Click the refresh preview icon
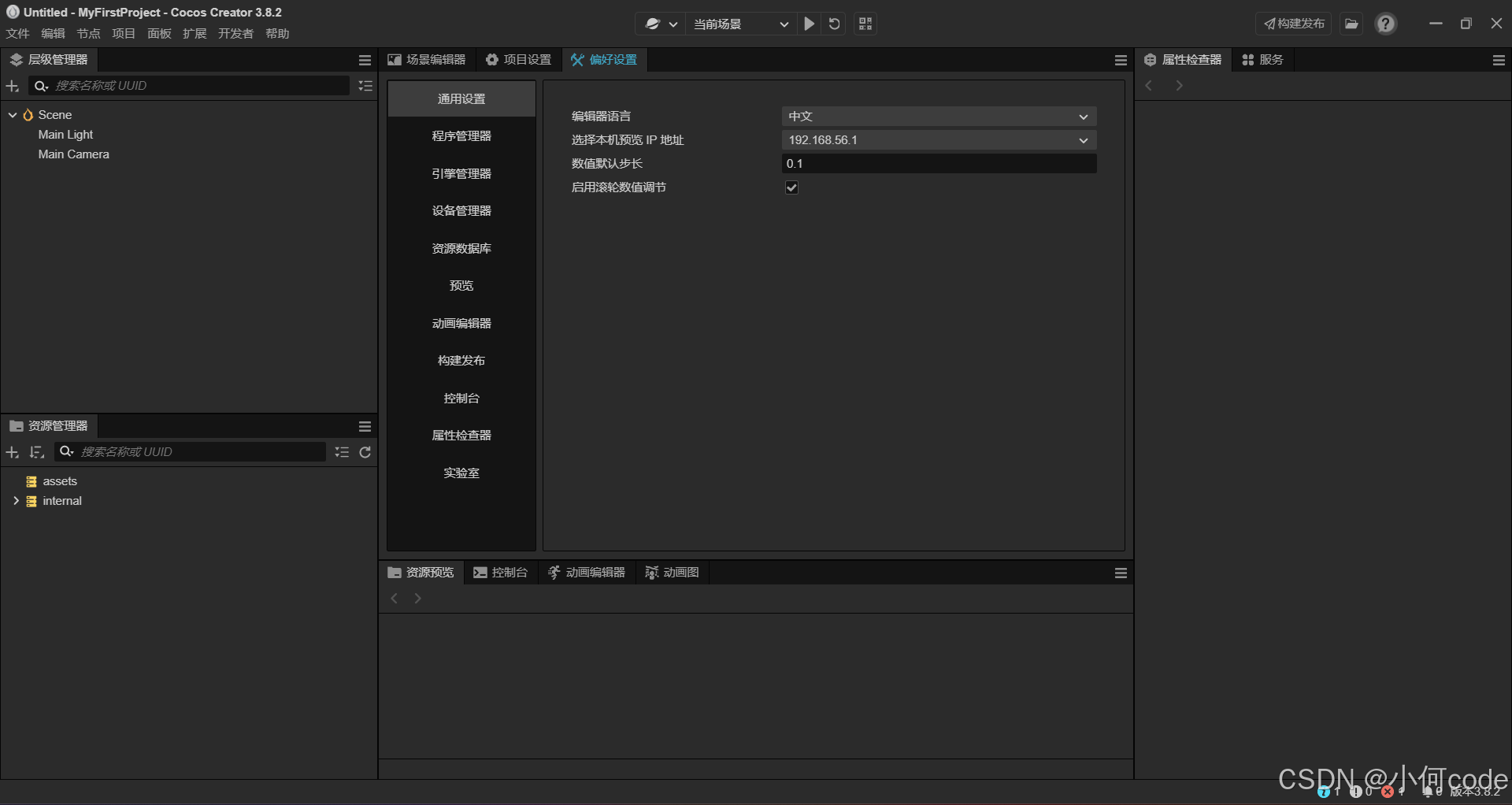Screen dimensions: 1512x805 pyautogui.click(x=834, y=24)
